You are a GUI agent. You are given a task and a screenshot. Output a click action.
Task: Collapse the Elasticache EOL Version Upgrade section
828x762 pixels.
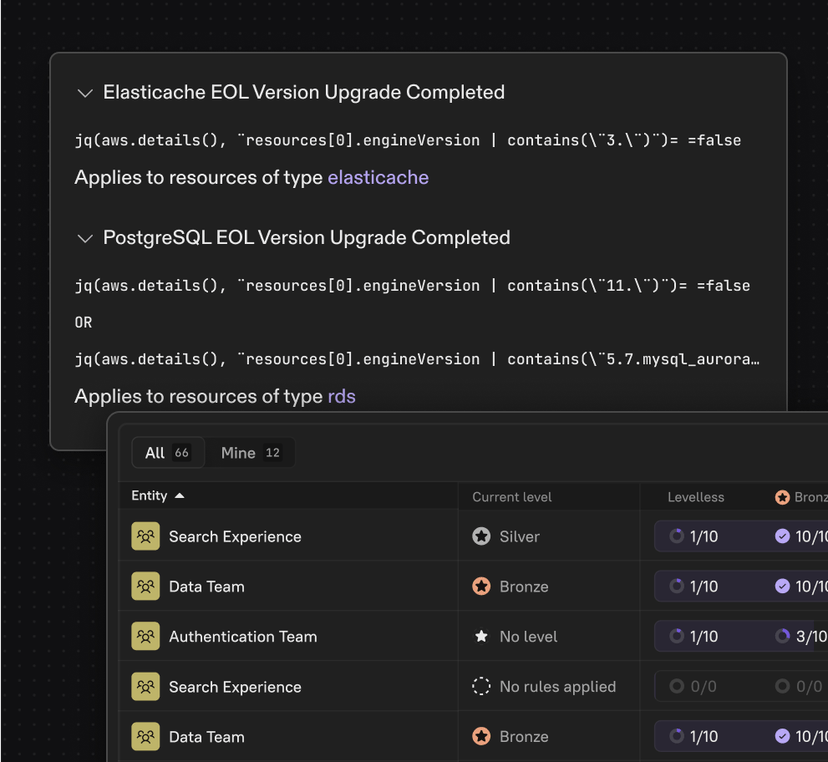(x=86, y=92)
